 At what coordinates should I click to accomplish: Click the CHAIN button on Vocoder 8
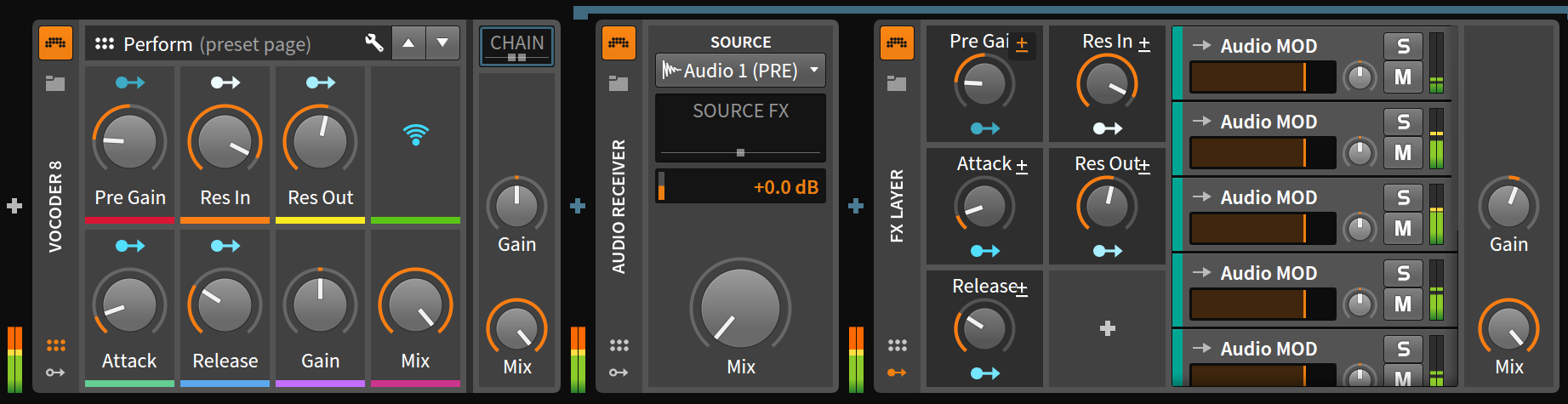(x=516, y=46)
